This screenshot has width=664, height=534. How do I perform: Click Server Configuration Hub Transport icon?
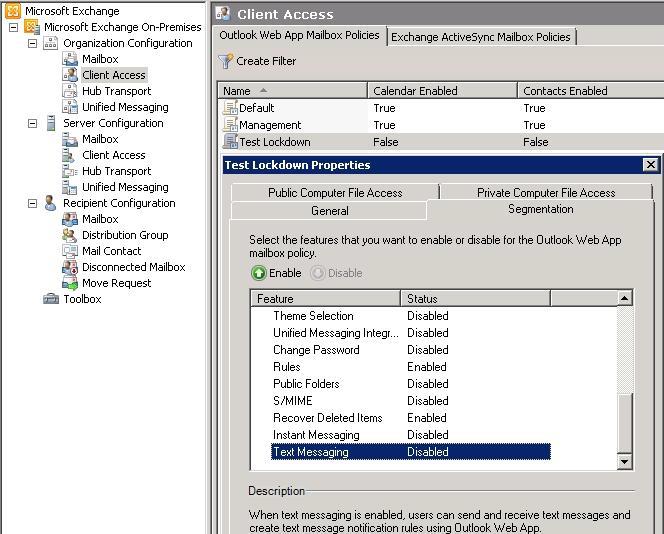(x=70, y=171)
